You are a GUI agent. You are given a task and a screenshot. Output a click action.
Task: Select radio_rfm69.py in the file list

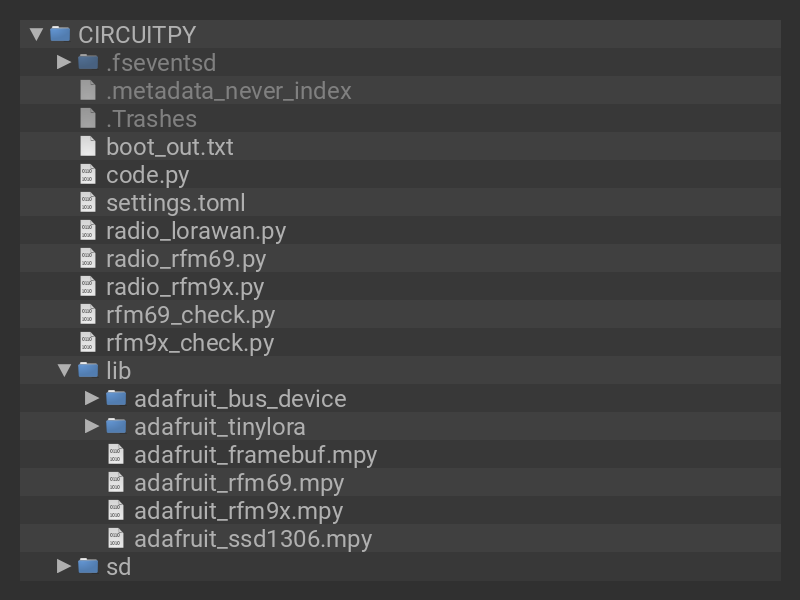click(x=186, y=258)
